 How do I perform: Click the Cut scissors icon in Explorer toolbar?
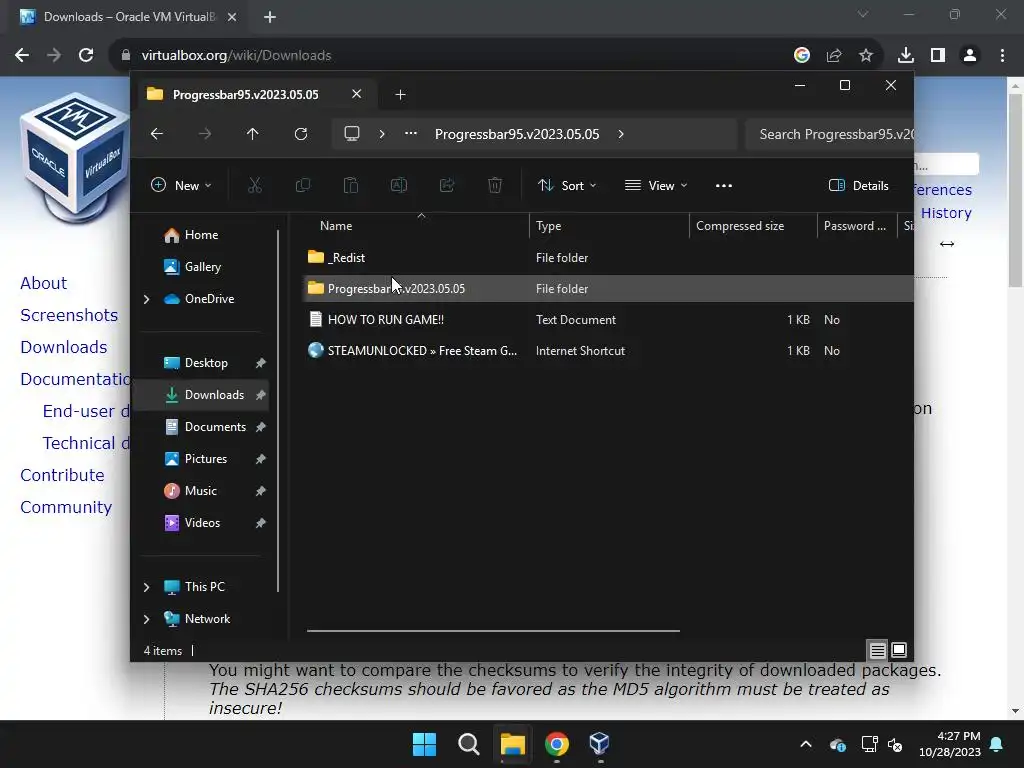click(x=255, y=185)
